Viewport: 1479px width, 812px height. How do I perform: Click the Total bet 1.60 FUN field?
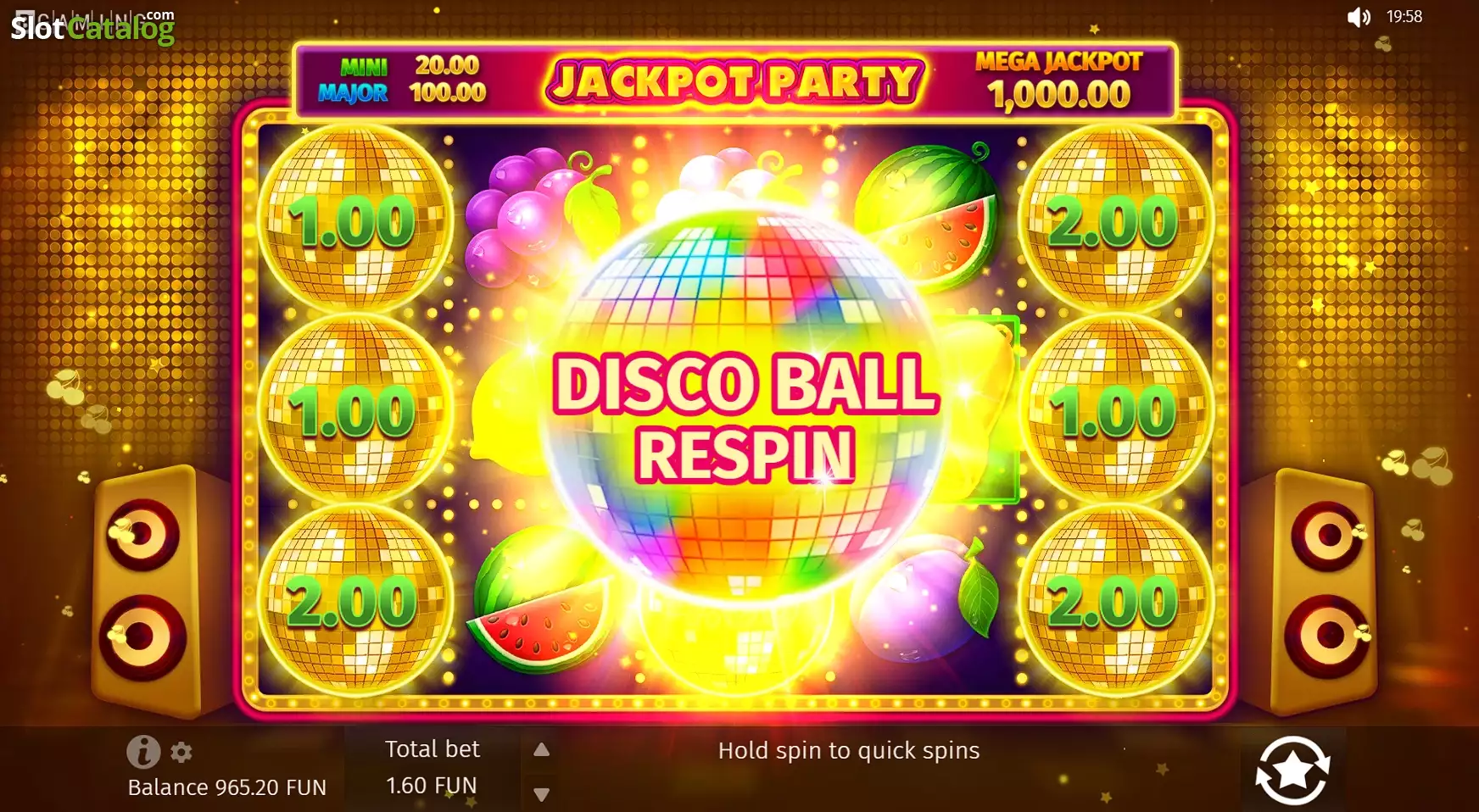coord(432,767)
